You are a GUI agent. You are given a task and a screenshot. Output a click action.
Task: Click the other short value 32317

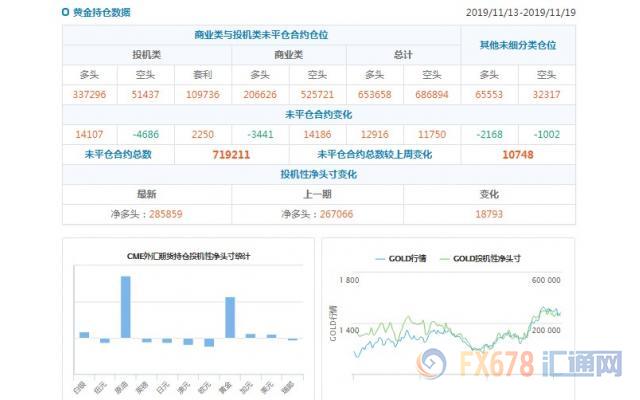[x=547, y=95]
